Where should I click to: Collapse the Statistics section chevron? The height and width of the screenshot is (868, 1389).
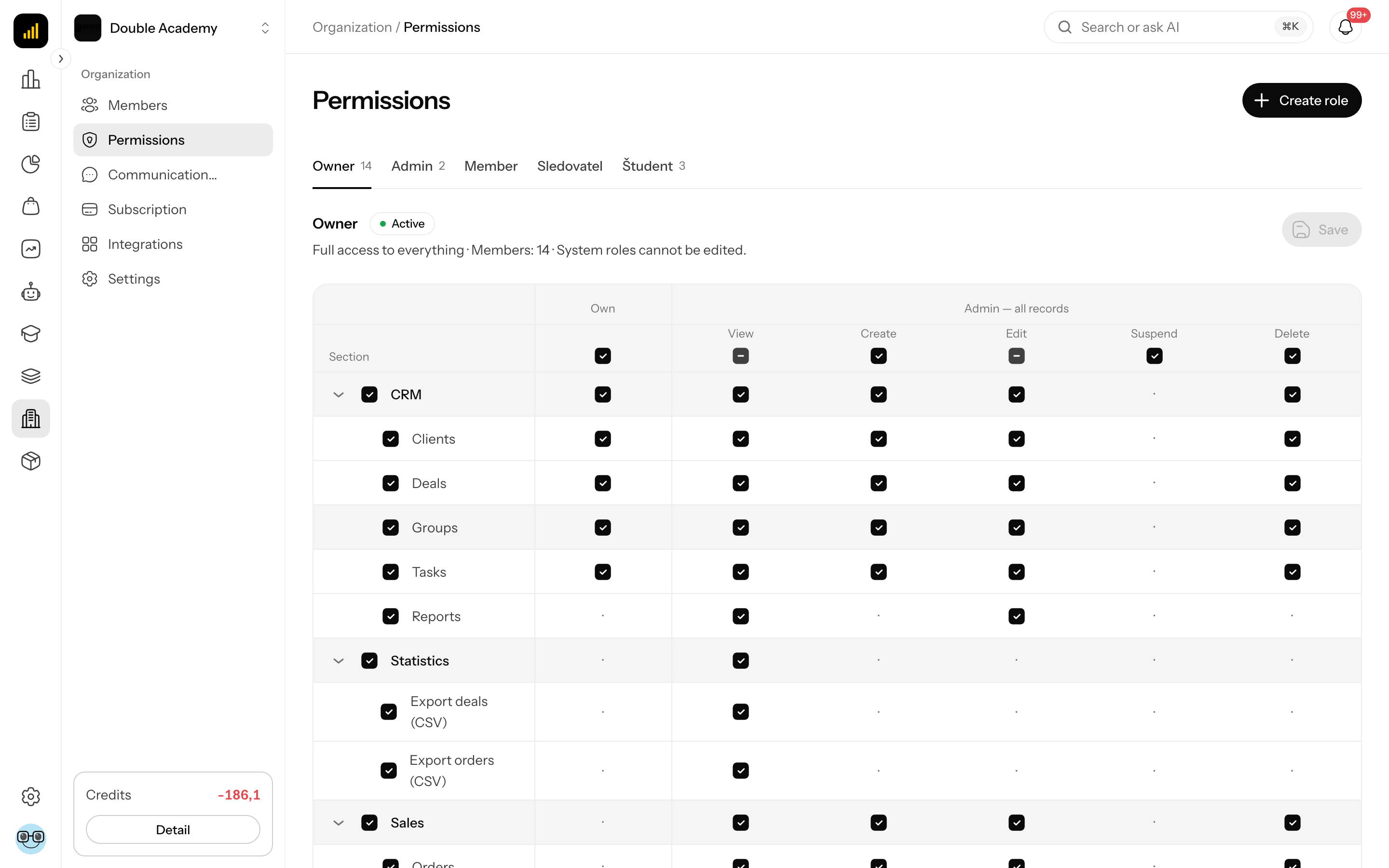click(338, 661)
